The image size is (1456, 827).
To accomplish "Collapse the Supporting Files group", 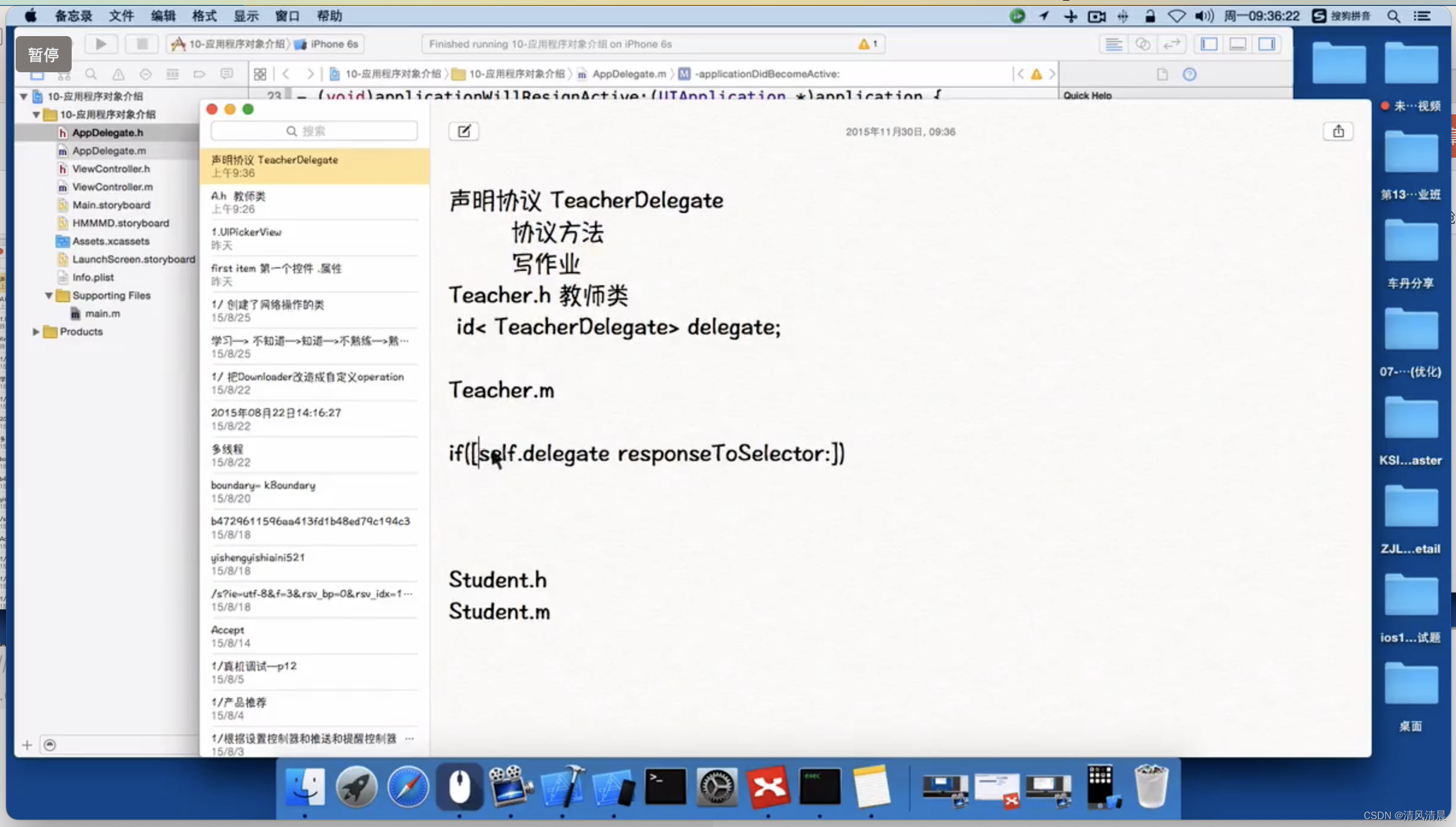I will click(49, 296).
